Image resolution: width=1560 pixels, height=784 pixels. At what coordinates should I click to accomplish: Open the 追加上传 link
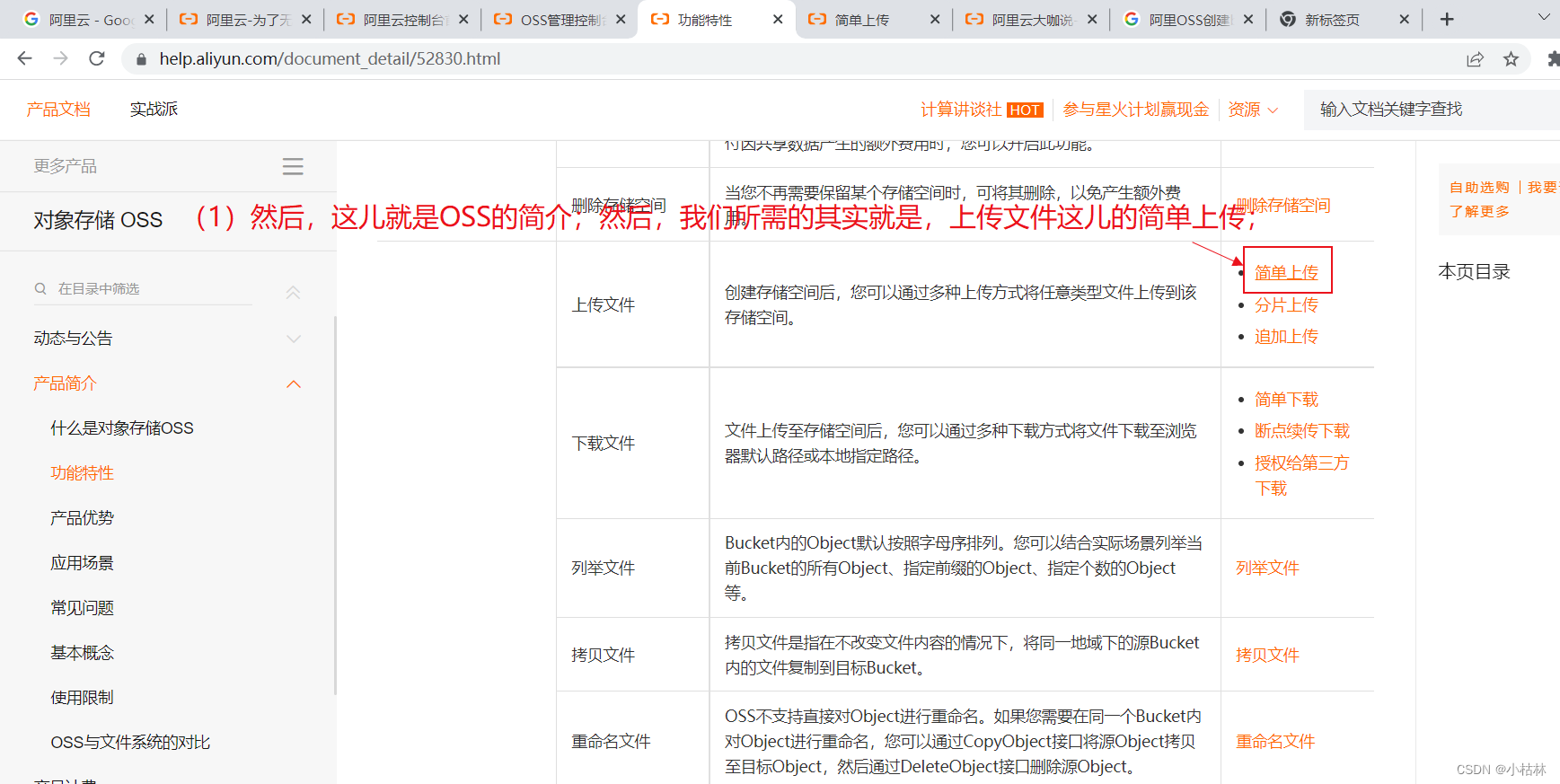[1286, 337]
